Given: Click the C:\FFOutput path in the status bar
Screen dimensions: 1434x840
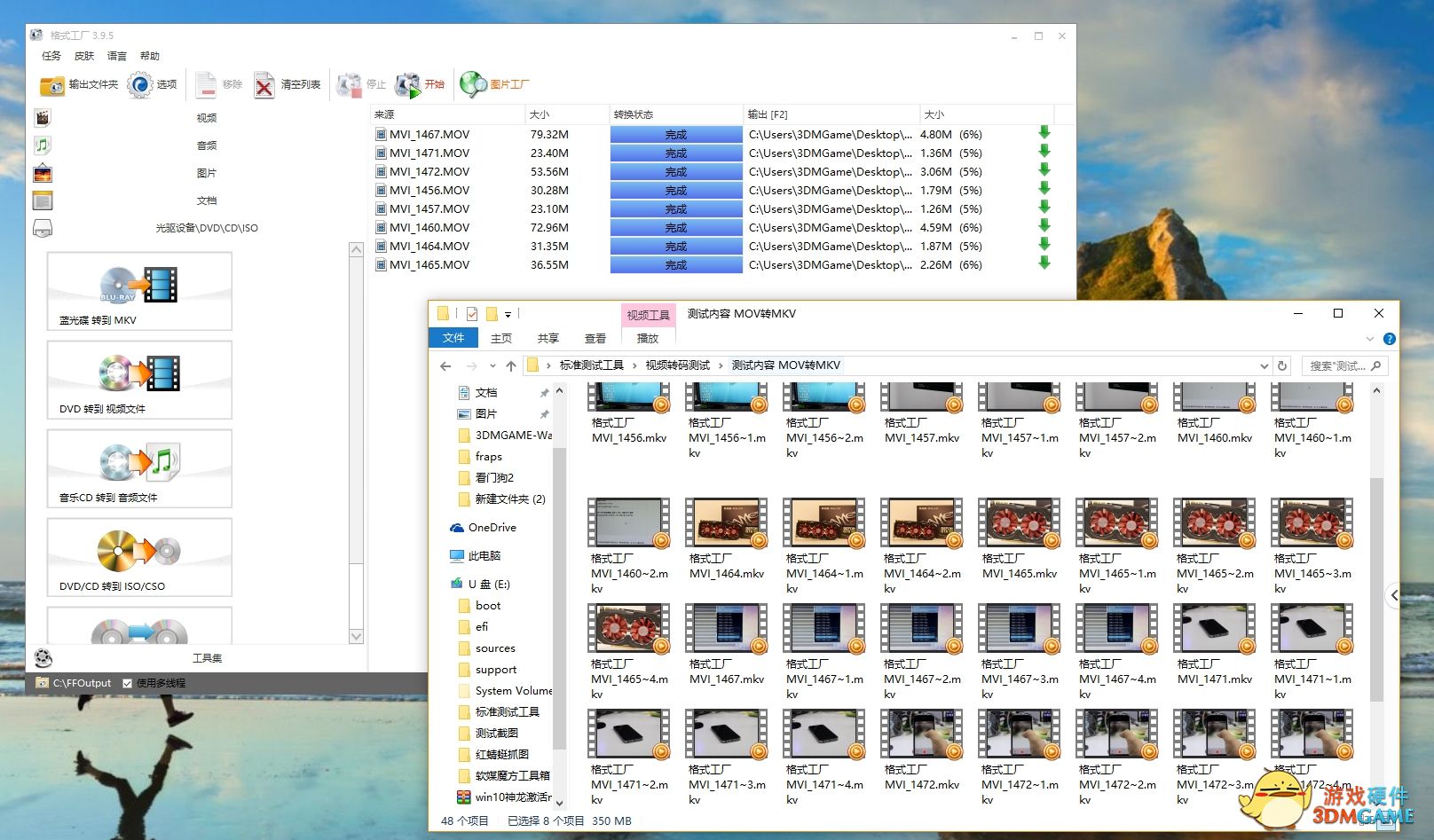Looking at the screenshot, I should point(82,683).
